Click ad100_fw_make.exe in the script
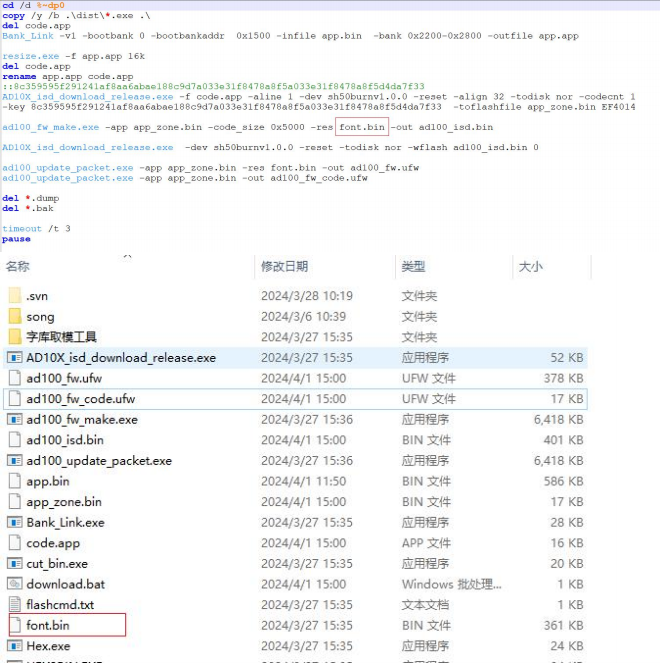Image resolution: width=660 pixels, height=663 pixels. pos(50,127)
